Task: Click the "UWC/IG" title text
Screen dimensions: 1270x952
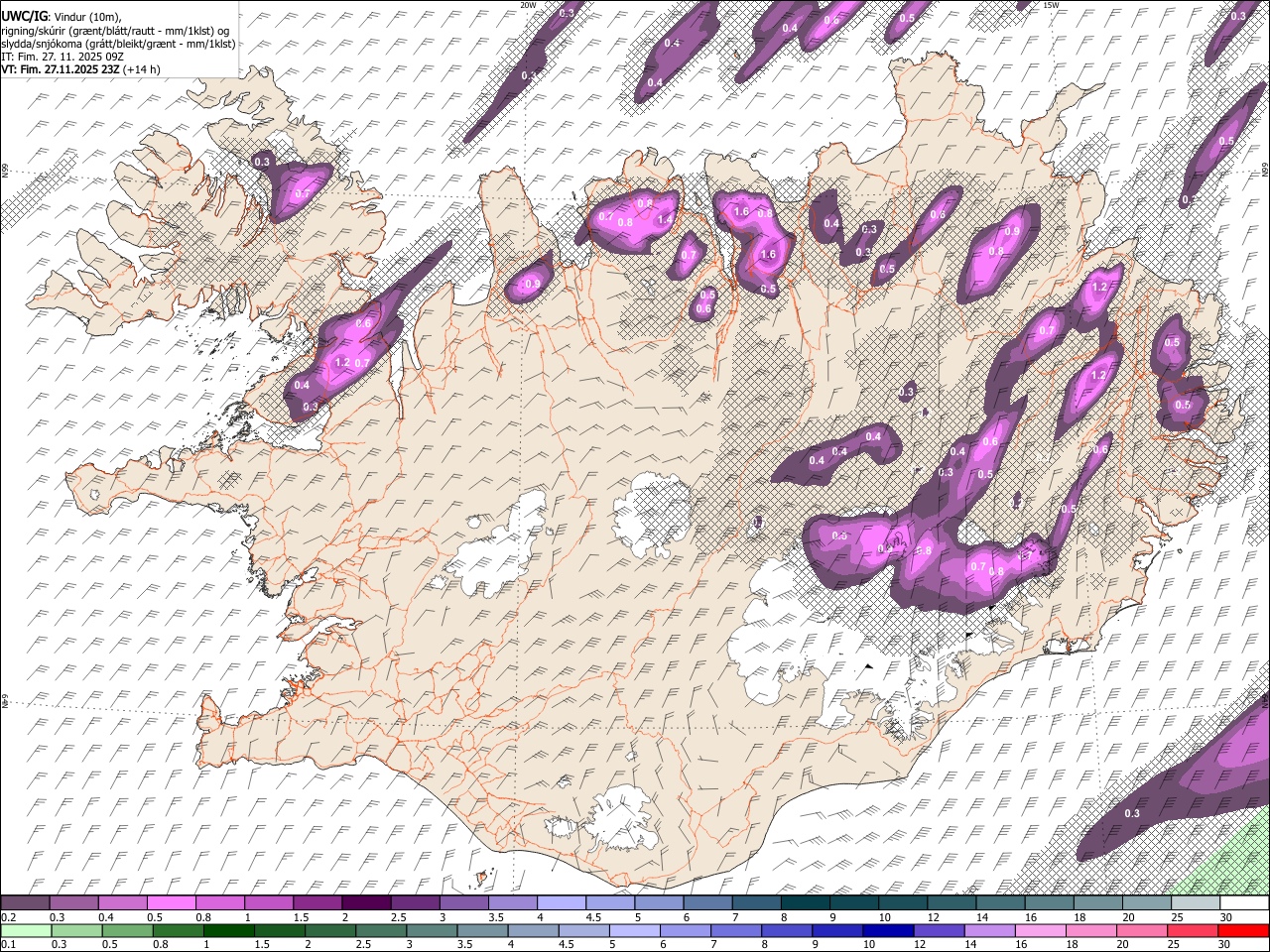Action: (23, 16)
